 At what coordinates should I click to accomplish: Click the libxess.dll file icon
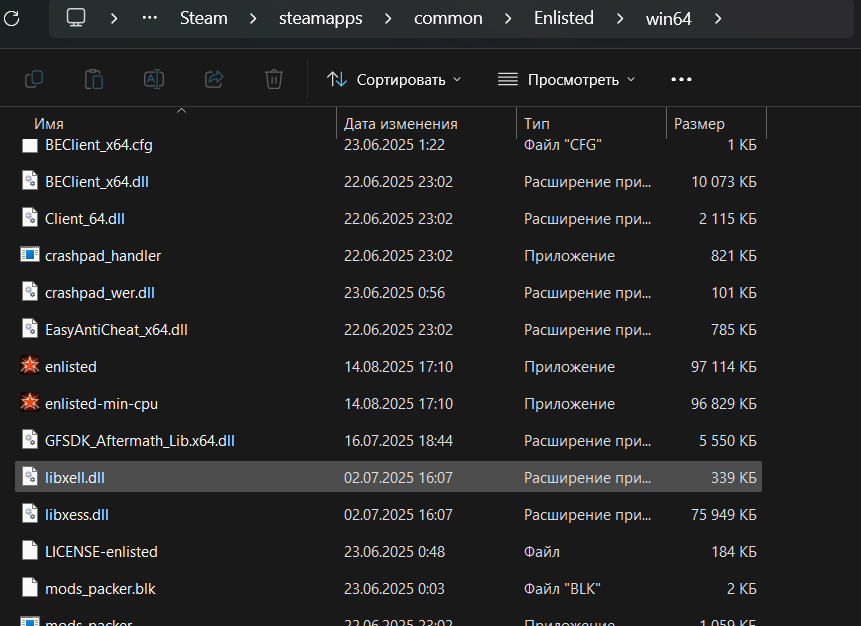point(30,513)
